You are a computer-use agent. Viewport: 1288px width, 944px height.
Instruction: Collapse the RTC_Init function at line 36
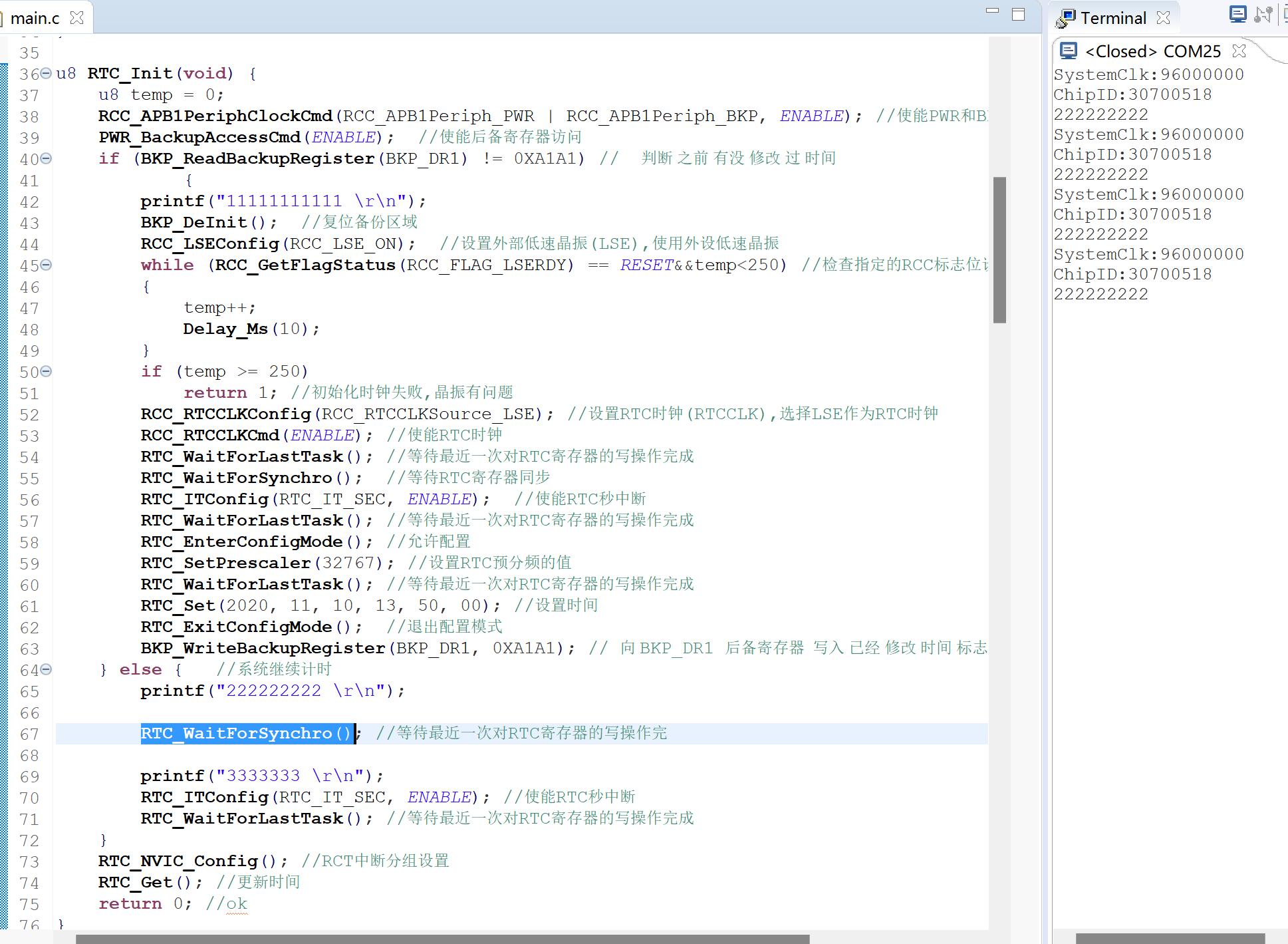[46, 73]
